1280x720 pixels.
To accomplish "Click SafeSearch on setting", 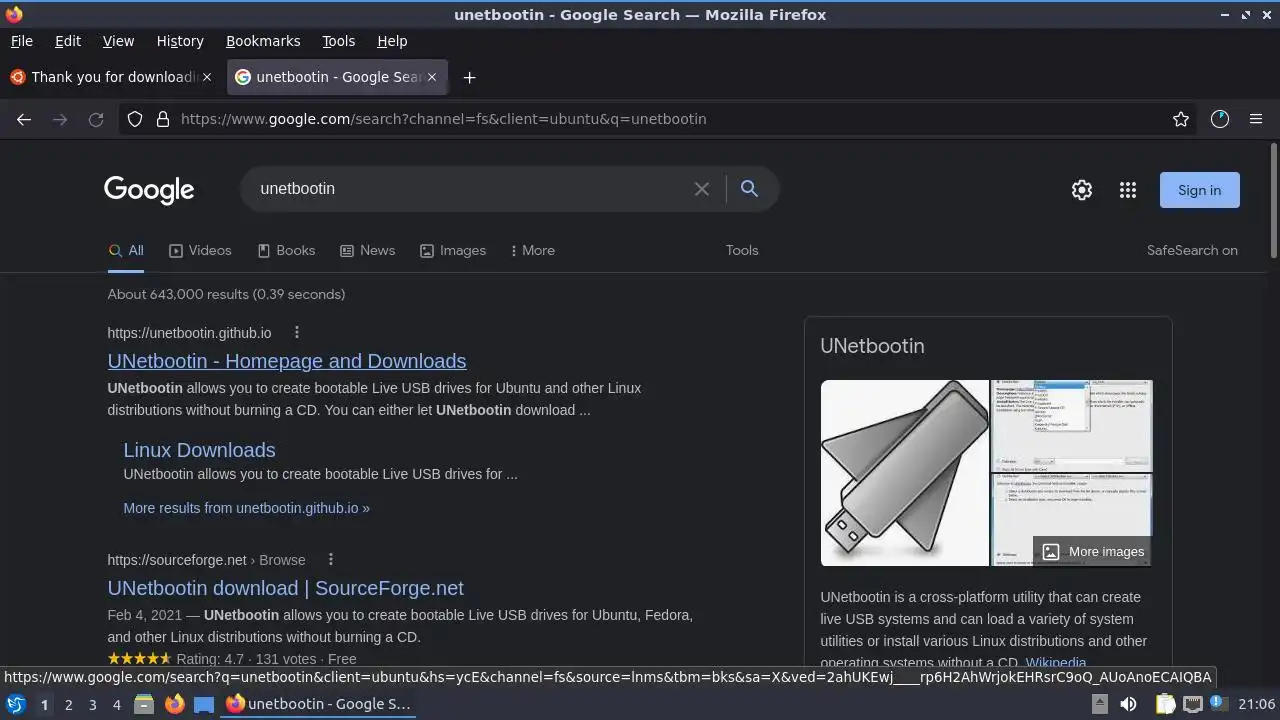I will (1192, 251).
